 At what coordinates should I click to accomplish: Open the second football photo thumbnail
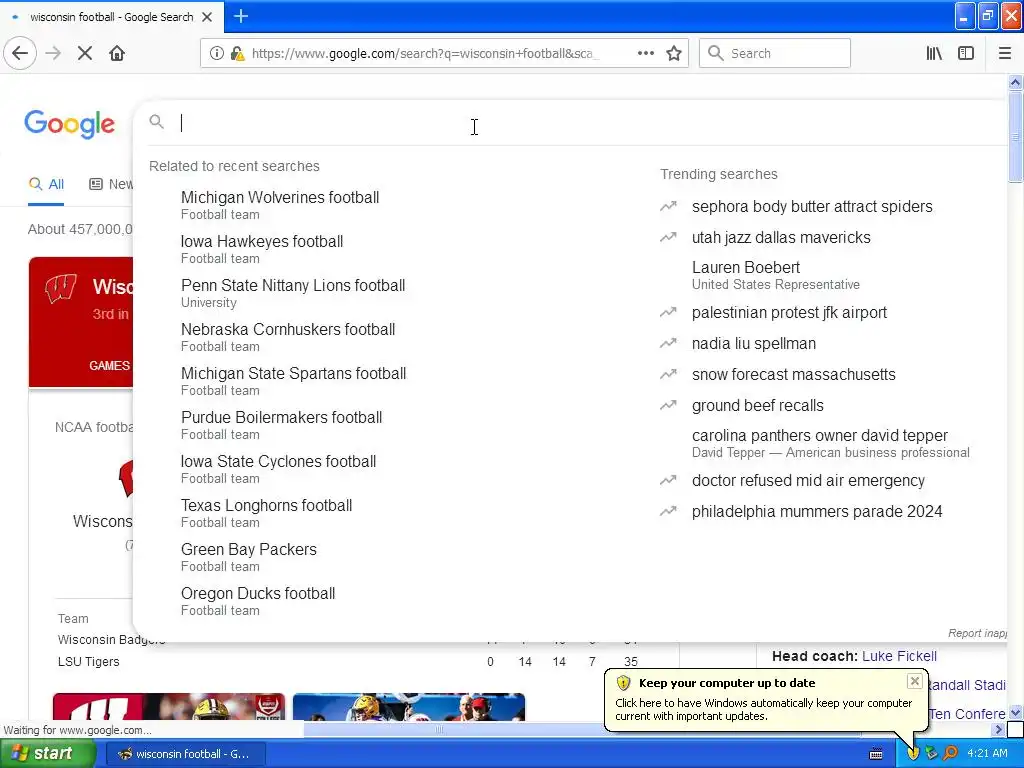(409, 707)
